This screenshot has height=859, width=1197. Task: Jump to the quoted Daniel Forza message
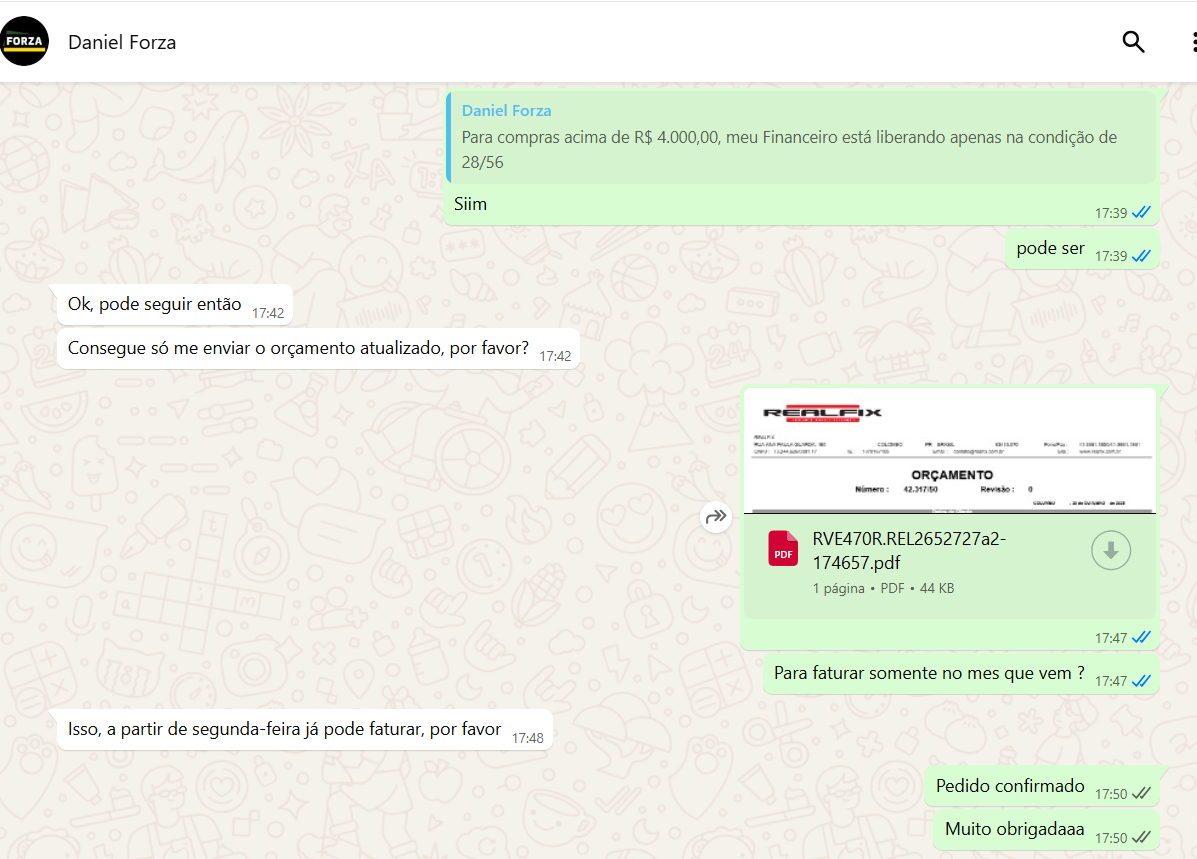800,137
